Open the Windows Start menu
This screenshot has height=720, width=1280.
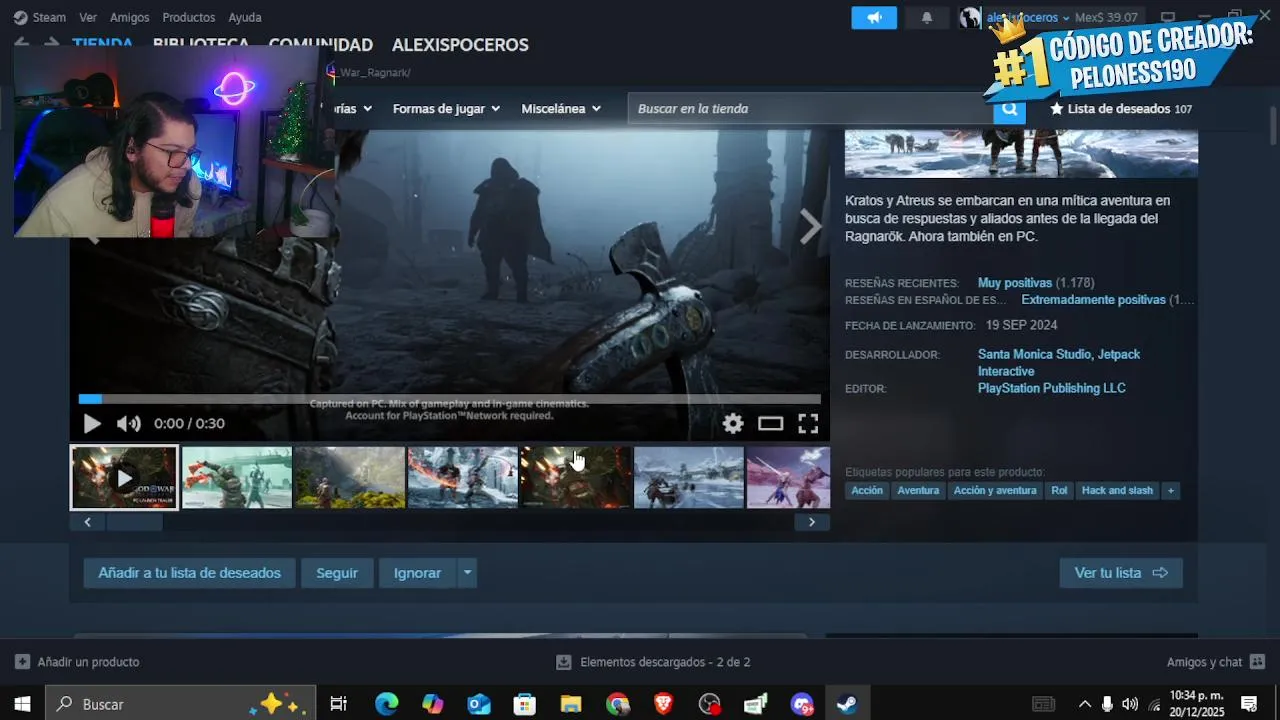point(22,704)
